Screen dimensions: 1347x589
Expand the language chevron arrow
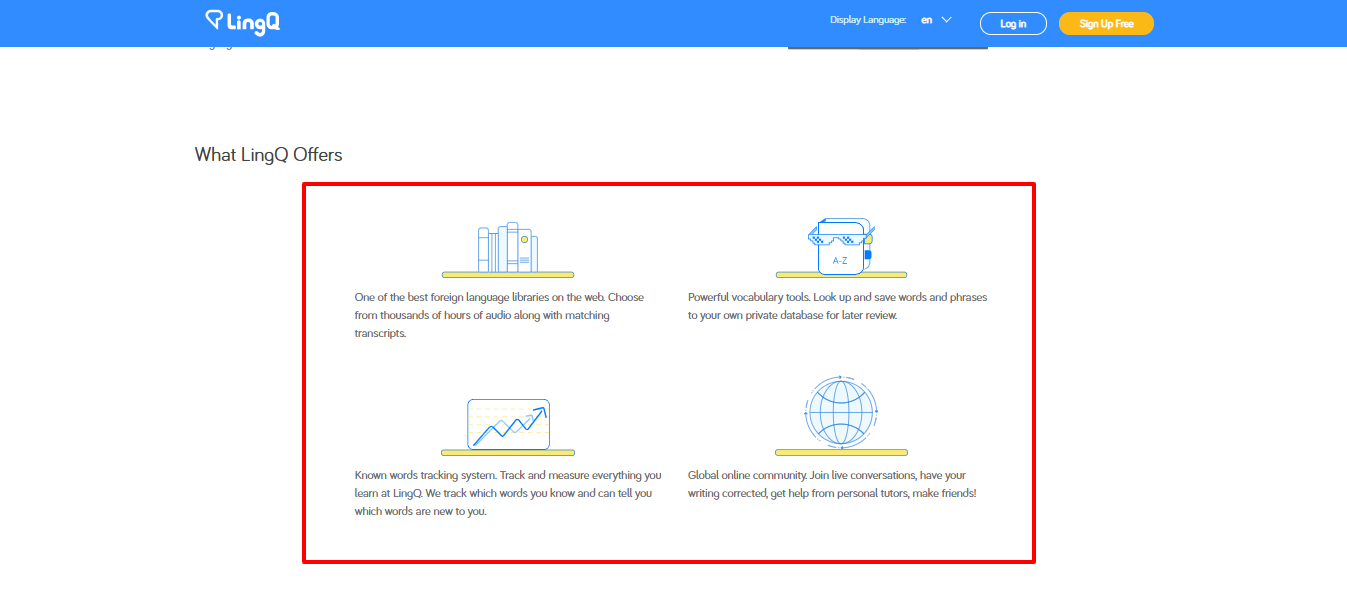(946, 20)
